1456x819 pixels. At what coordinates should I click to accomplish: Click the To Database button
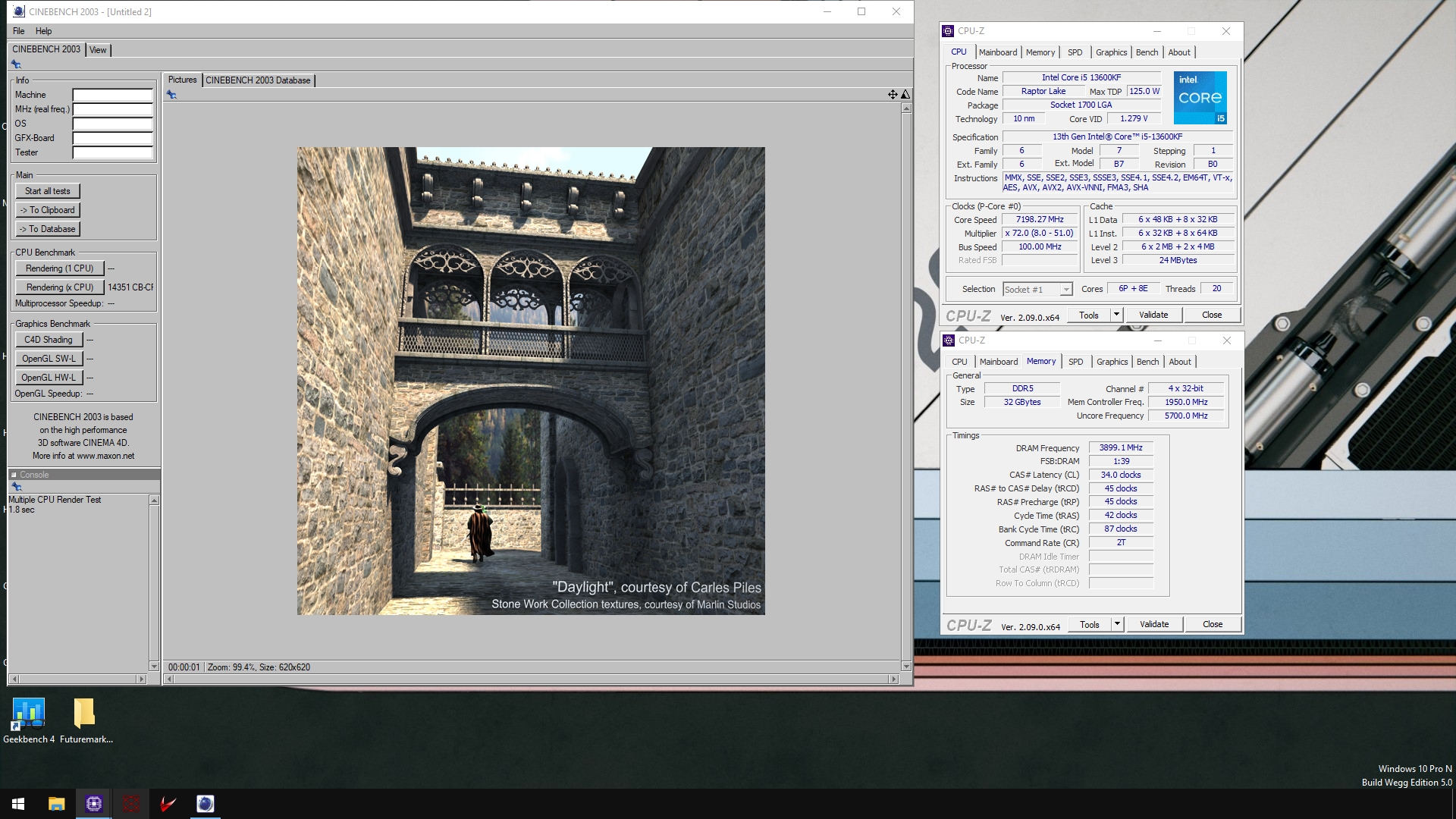47,229
